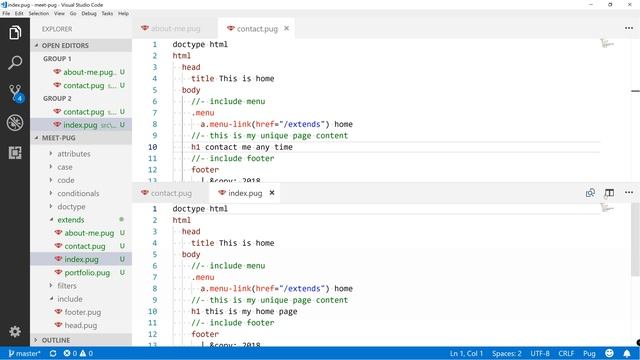Open footer.pug in include folder
This screenshot has height=360, width=640.
[81, 312]
